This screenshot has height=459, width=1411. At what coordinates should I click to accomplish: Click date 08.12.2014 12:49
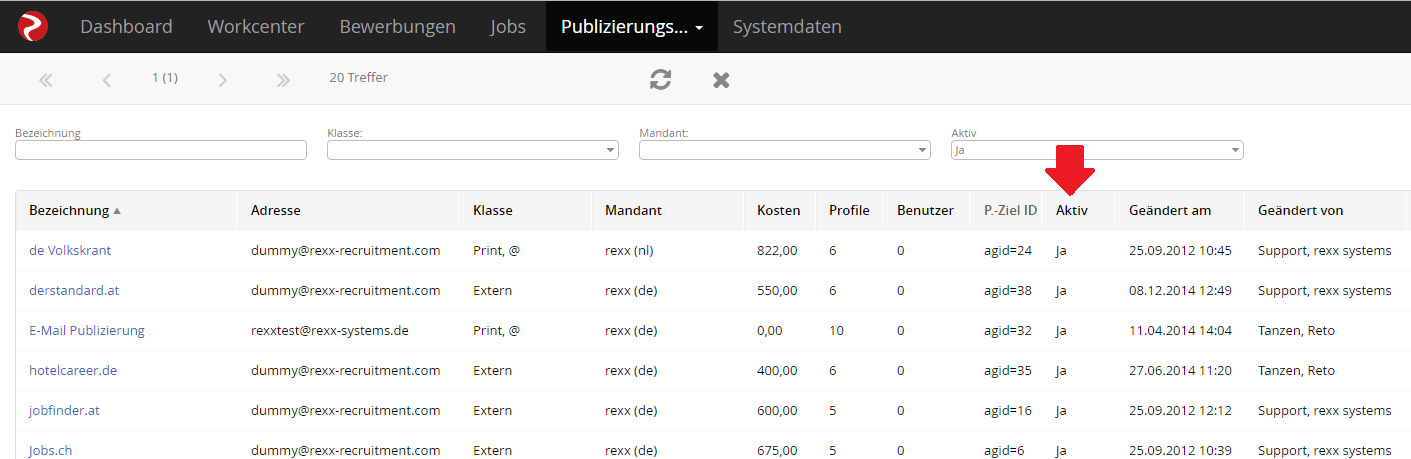coord(1180,290)
